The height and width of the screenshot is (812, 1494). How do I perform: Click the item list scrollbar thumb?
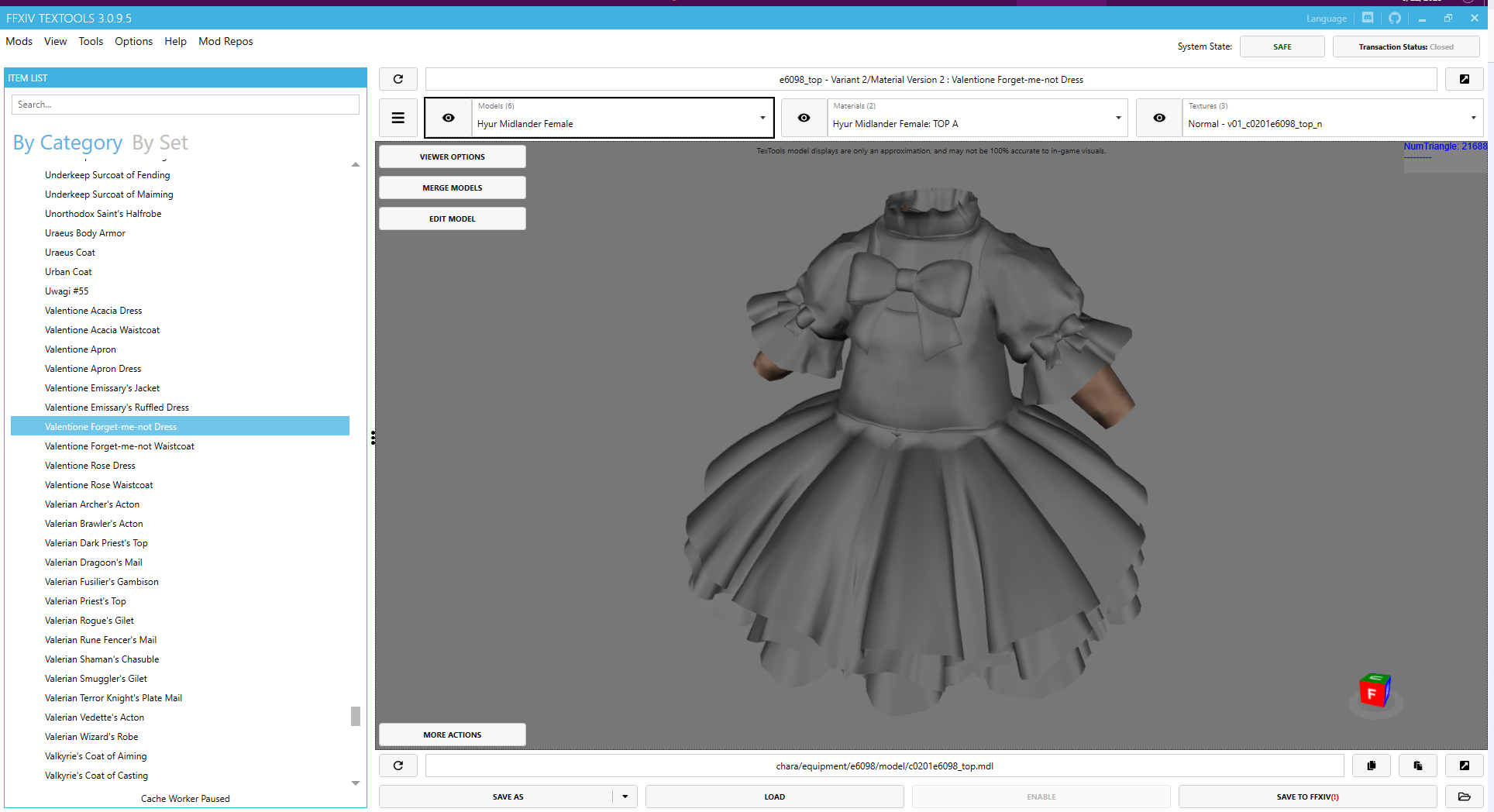(356, 716)
